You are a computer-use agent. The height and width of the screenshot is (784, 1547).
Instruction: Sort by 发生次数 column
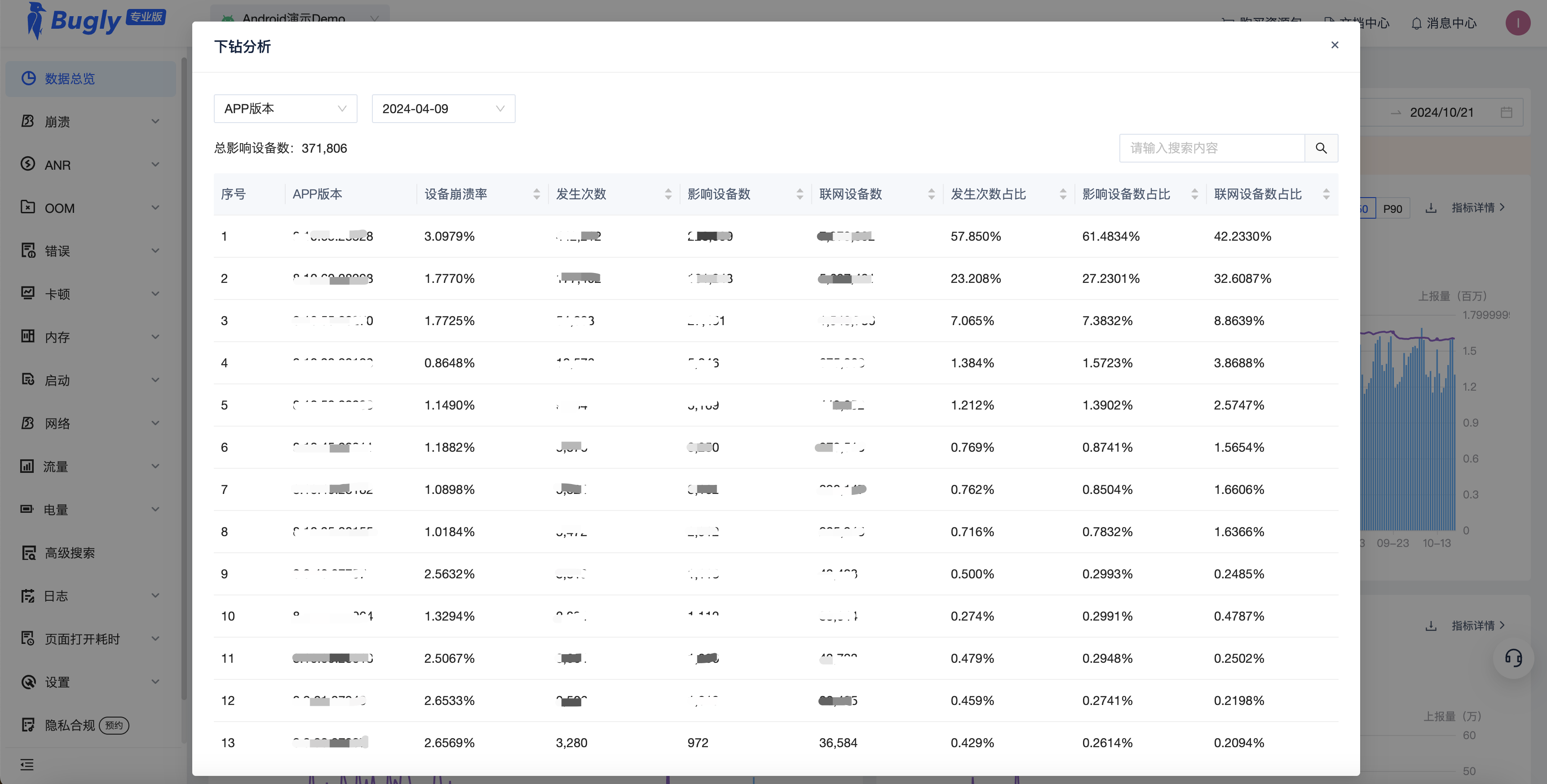668,194
